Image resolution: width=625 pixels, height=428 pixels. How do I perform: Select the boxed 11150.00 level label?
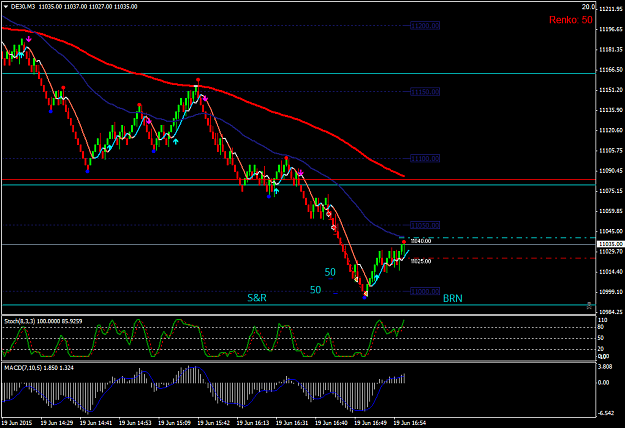pyautogui.click(x=425, y=92)
